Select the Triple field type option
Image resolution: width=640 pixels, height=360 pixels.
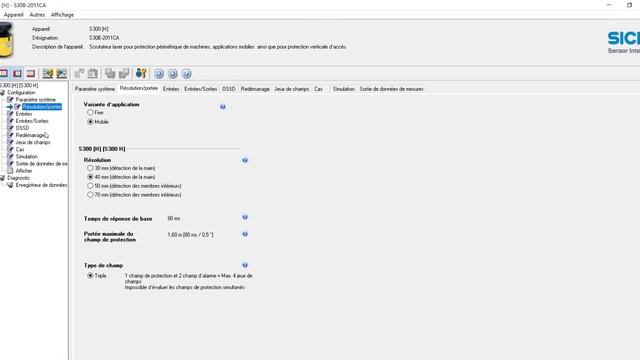90,276
